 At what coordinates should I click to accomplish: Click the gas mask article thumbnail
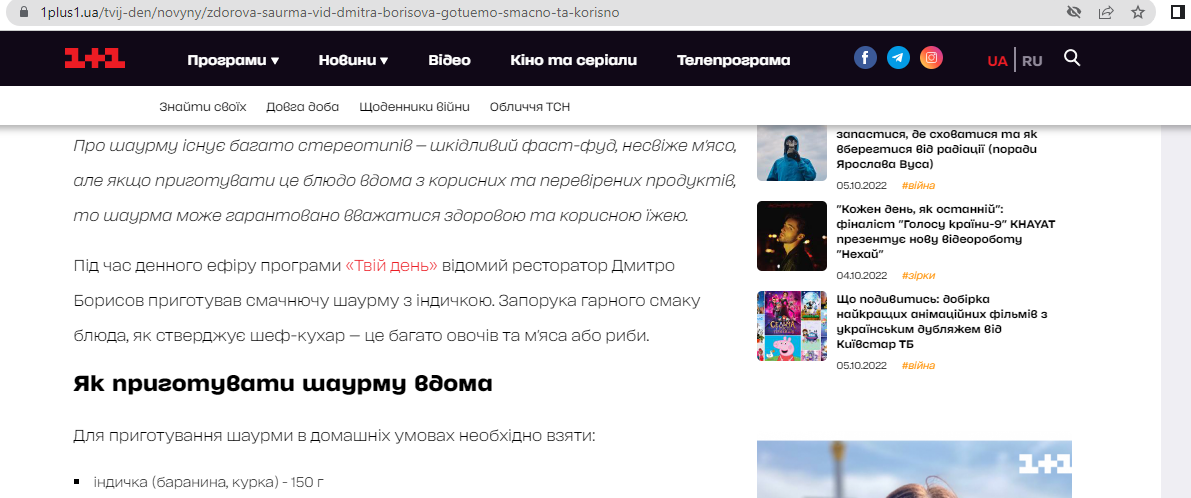pos(791,152)
